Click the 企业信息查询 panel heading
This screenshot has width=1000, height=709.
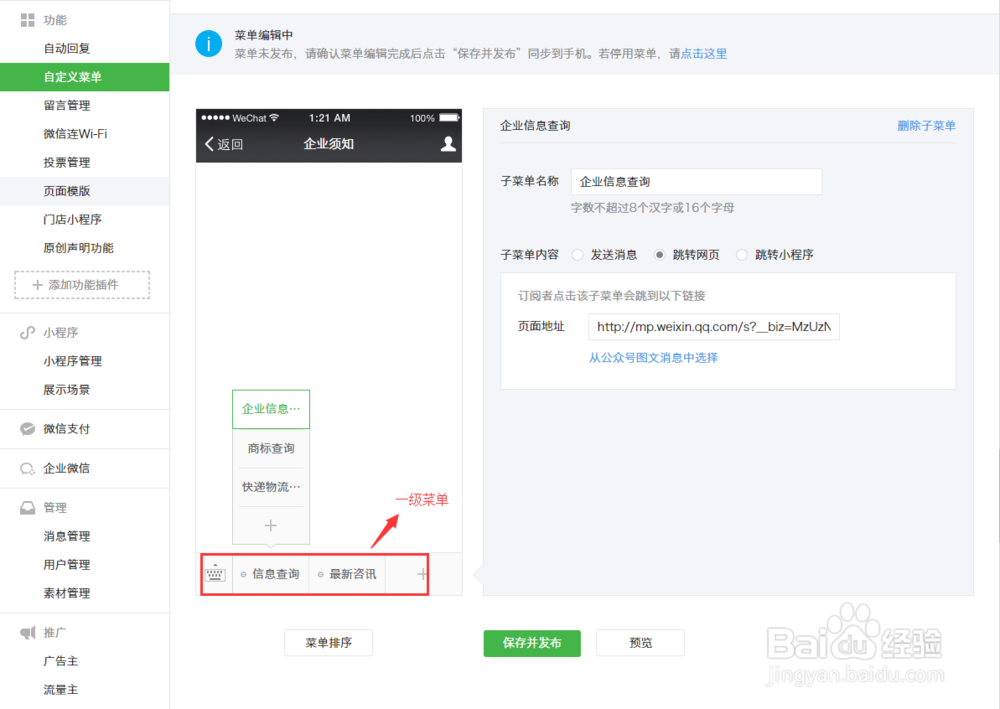535,126
